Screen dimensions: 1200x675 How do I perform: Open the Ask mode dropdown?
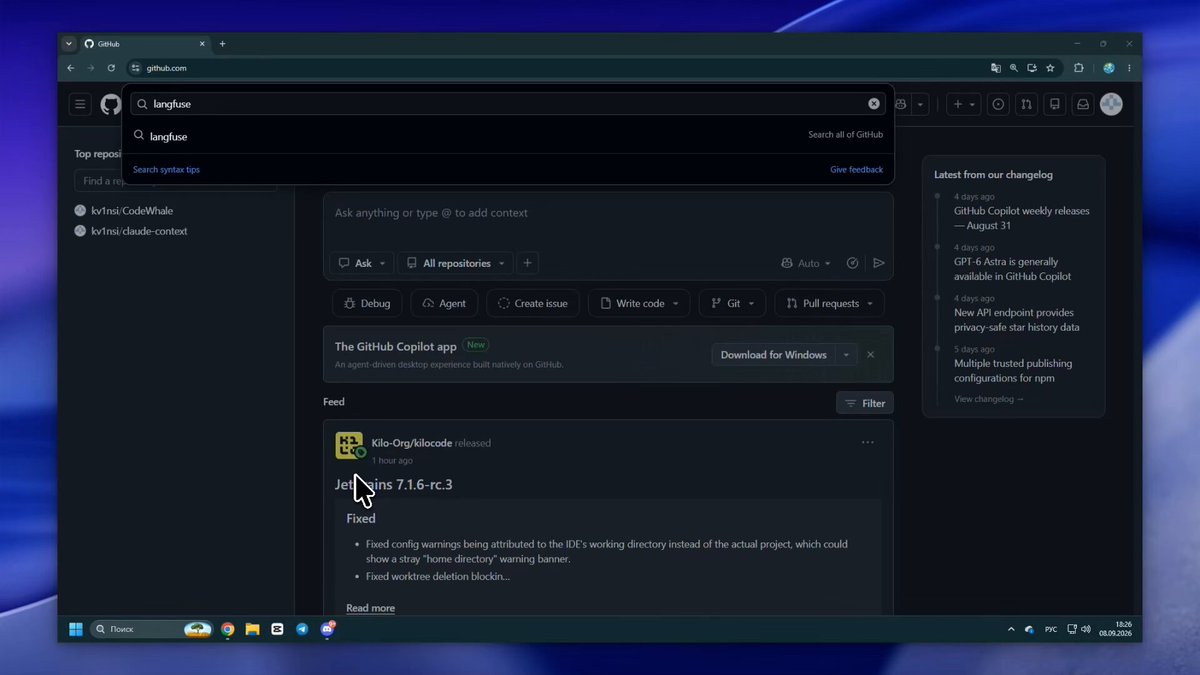tap(361, 263)
